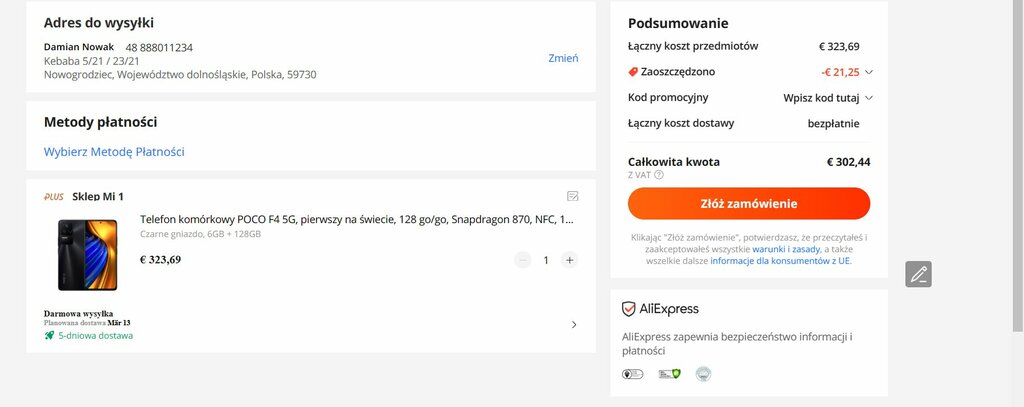The width and height of the screenshot is (1024, 407).
Task: Open shipping options chevron arrow
Action: [x=574, y=325]
